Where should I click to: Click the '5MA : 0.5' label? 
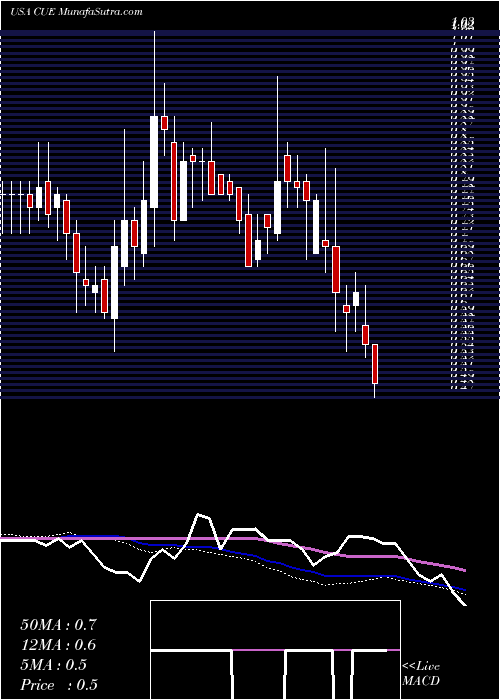(54, 665)
